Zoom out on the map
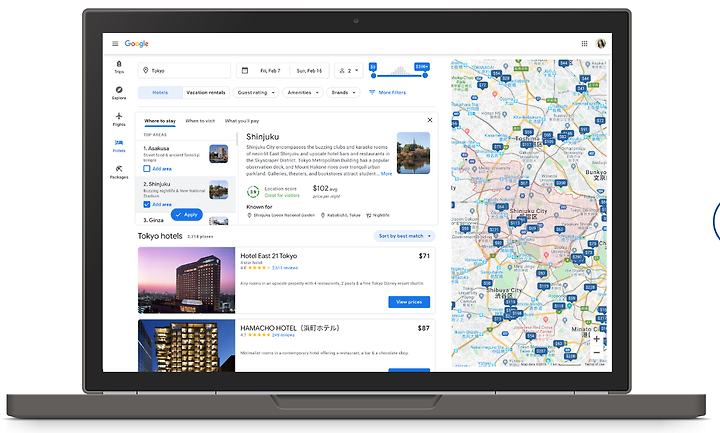 pyautogui.click(x=596, y=353)
